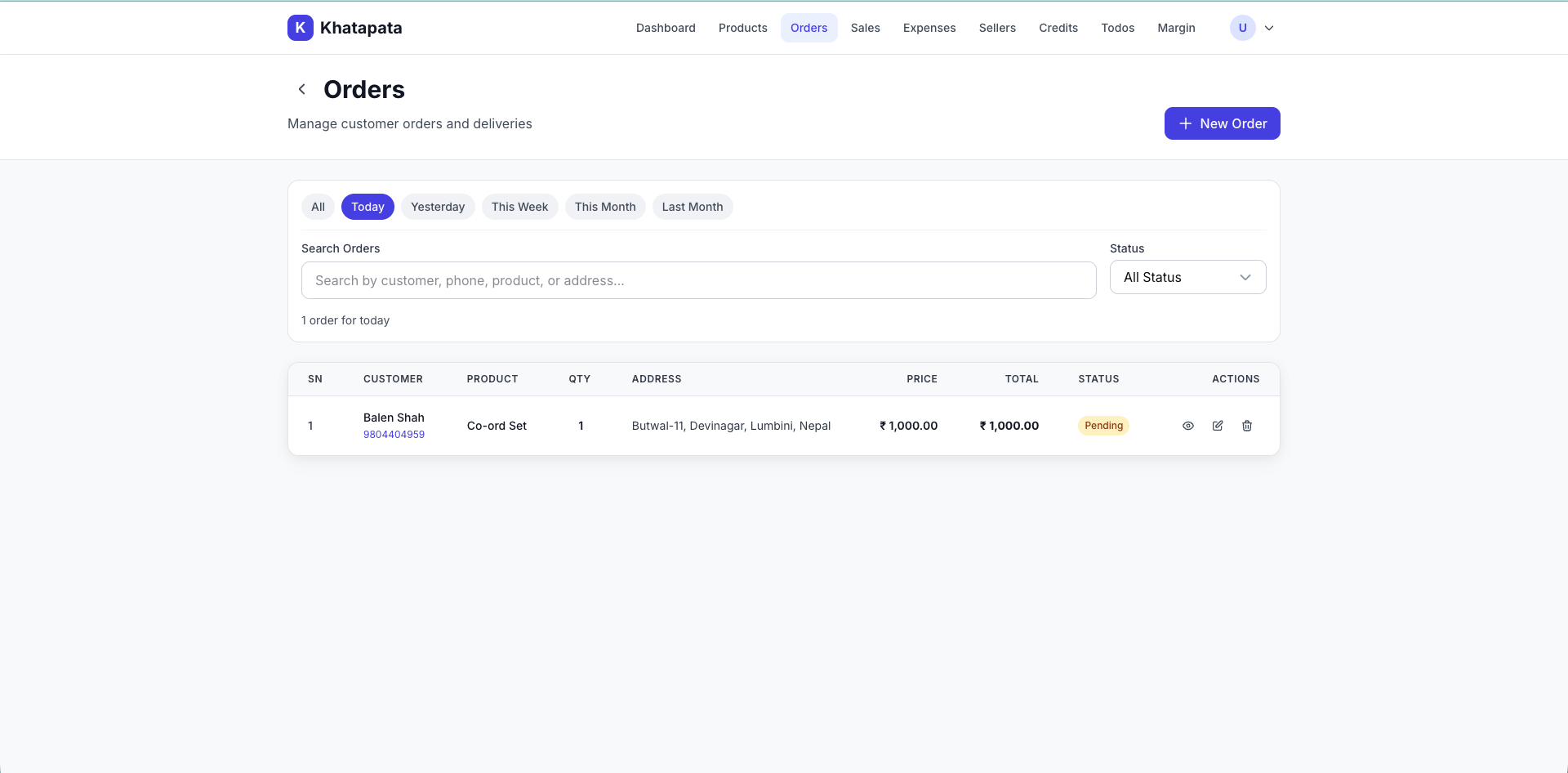The image size is (1568, 773).
Task: Click the Search Orders input field
Action: pyautogui.click(x=698, y=280)
